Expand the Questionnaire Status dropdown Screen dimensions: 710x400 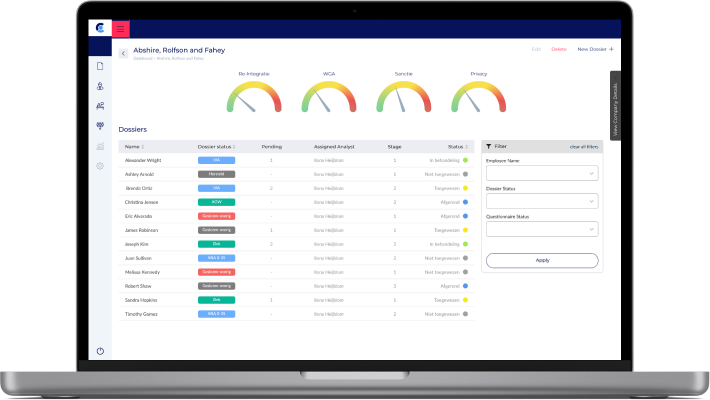(x=542, y=229)
